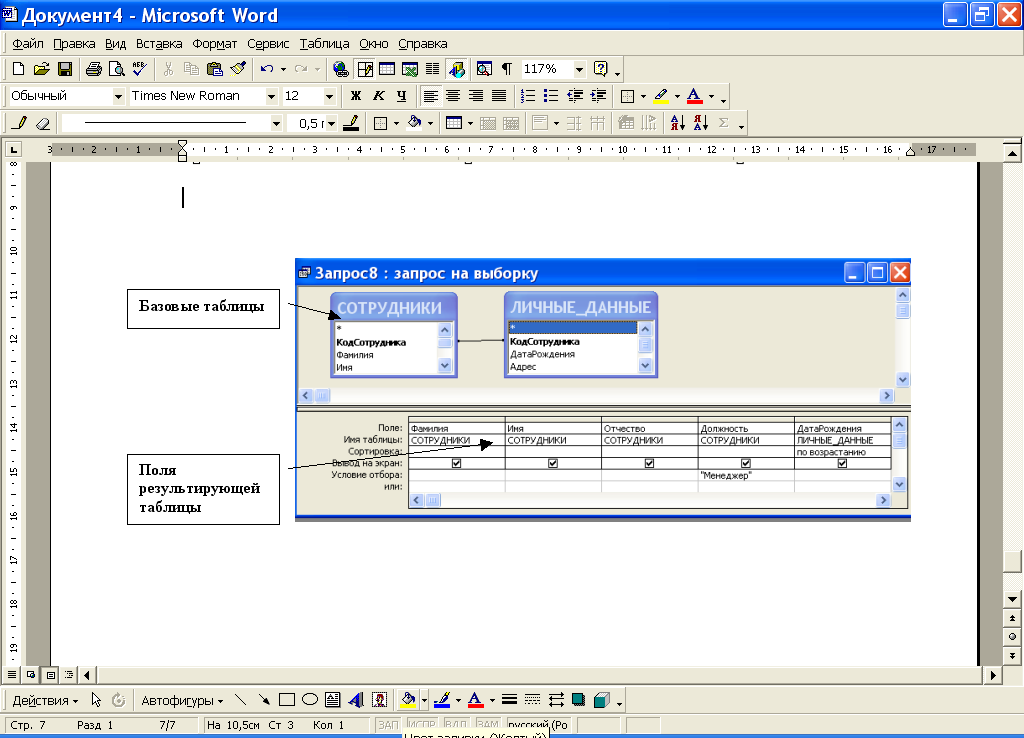Click the ruler tab selector
Viewport: 1024px width, 738px height.
click(13, 150)
